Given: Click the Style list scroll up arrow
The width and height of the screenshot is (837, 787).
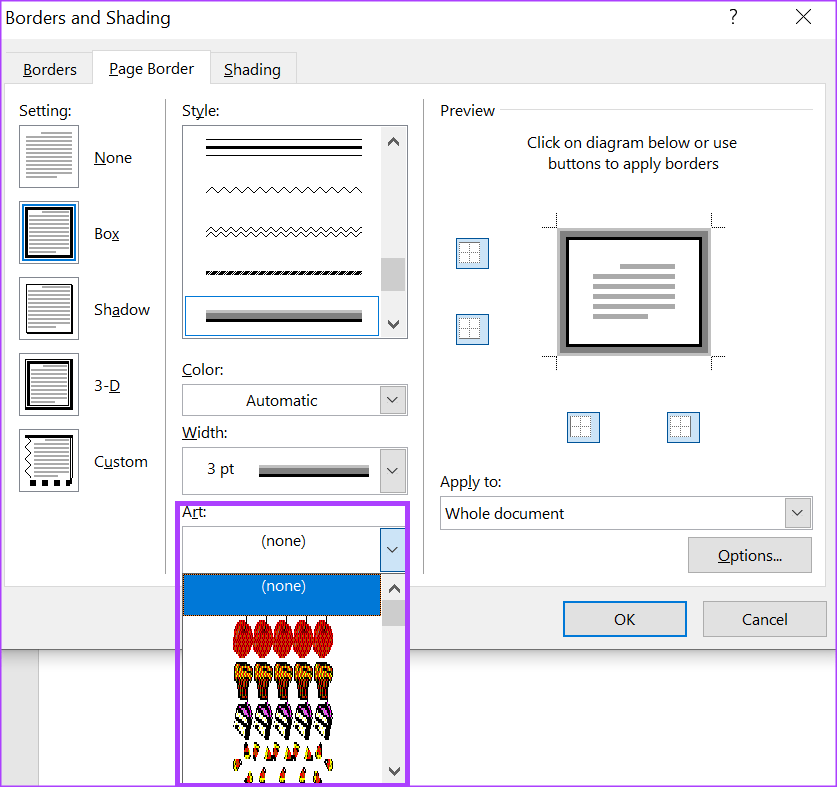Looking at the screenshot, I should pyautogui.click(x=393, y=142).
